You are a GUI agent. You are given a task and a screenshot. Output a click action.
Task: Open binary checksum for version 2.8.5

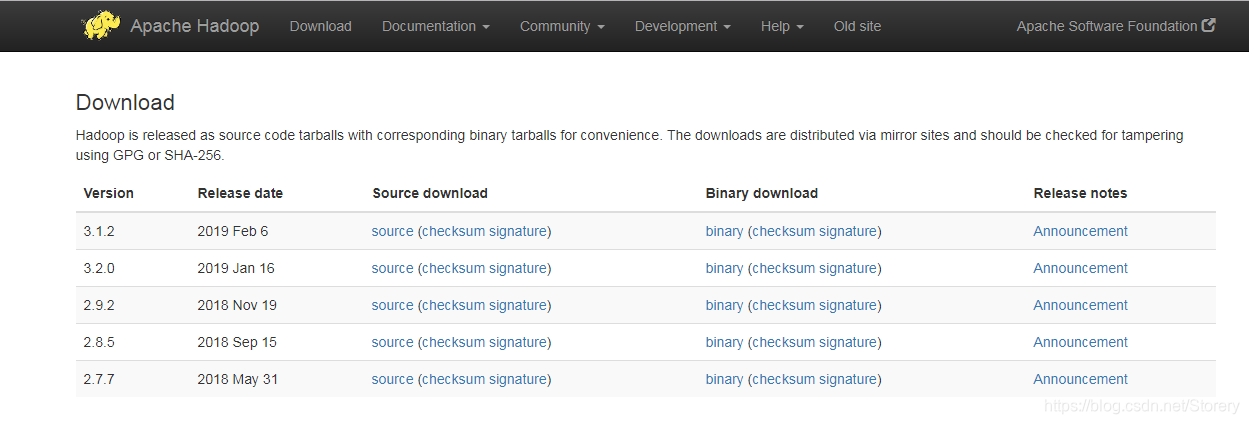pyautogui.click(x=784, y=342)
